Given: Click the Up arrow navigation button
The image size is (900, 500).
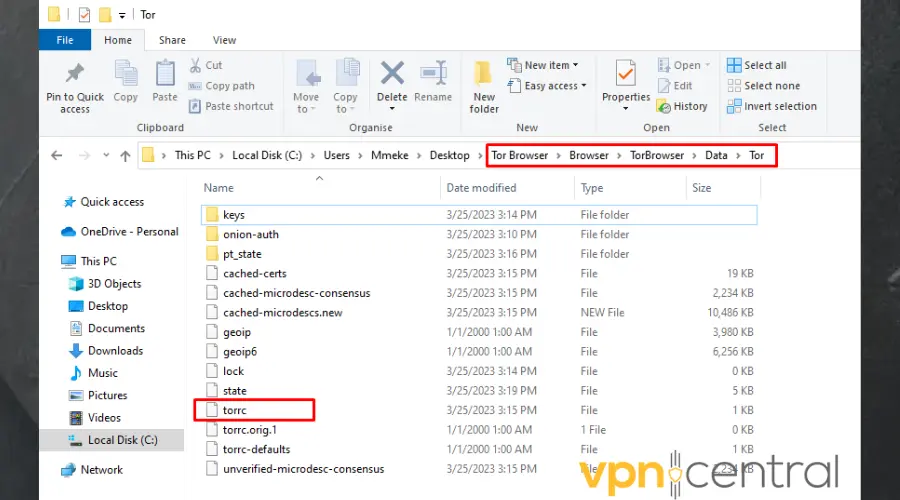Looking at the screenshot, I should pos(125,156).
